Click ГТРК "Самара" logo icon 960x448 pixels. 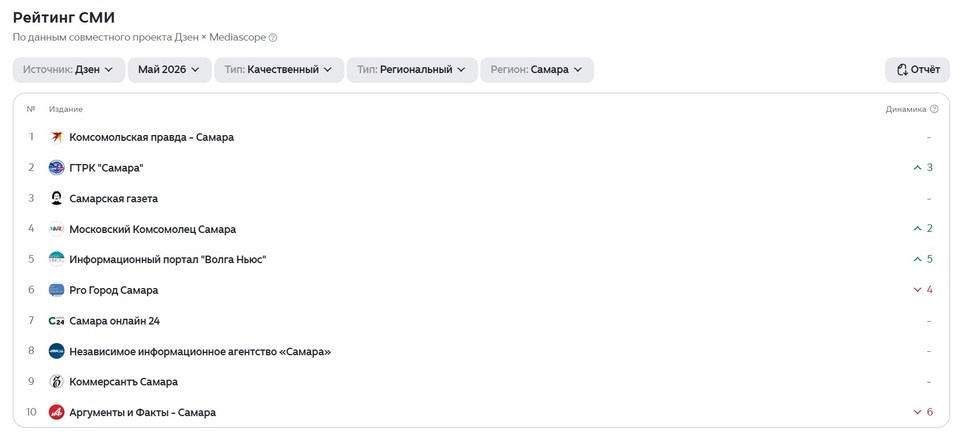pos(56,168)
